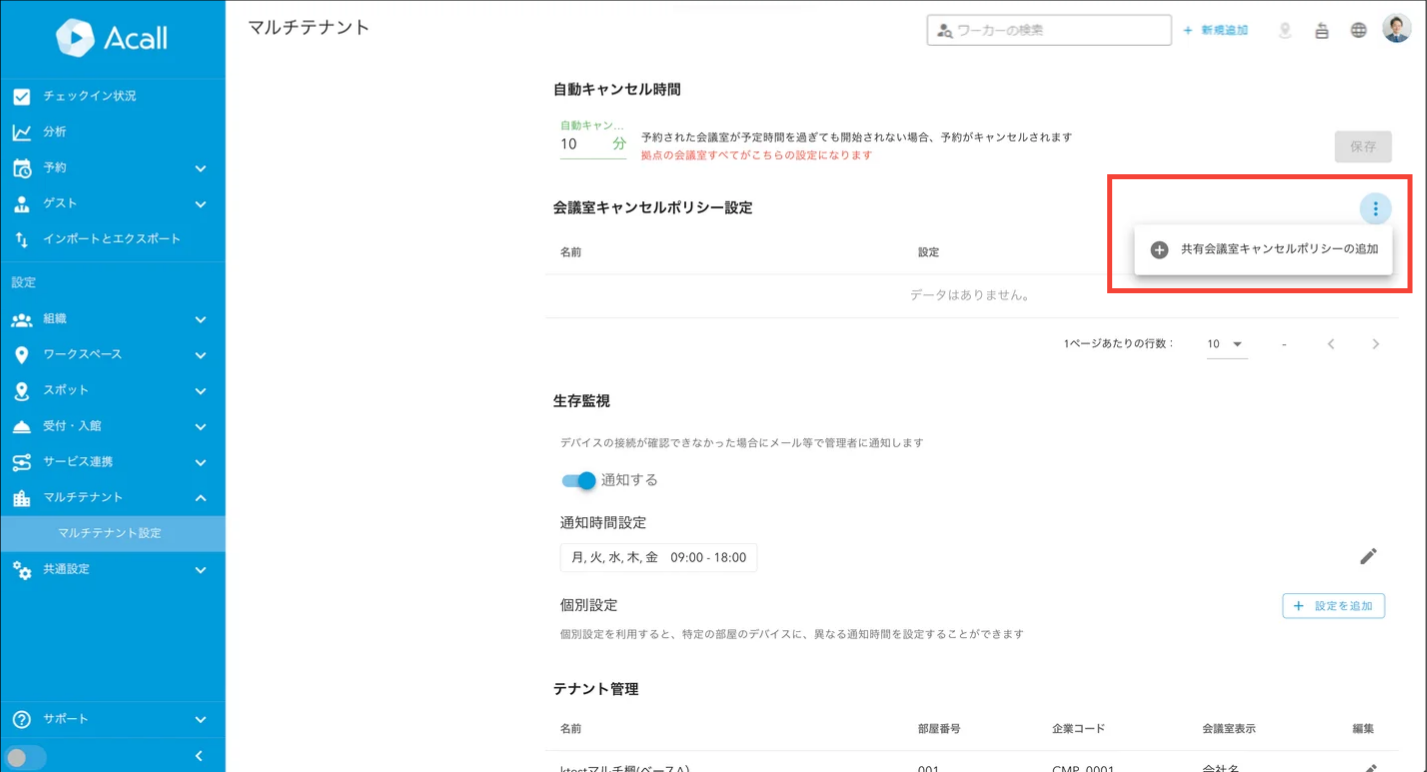Collapse sidebar with the left chevron
Screen dimensions: 1427x772
[x=199, y=756]
